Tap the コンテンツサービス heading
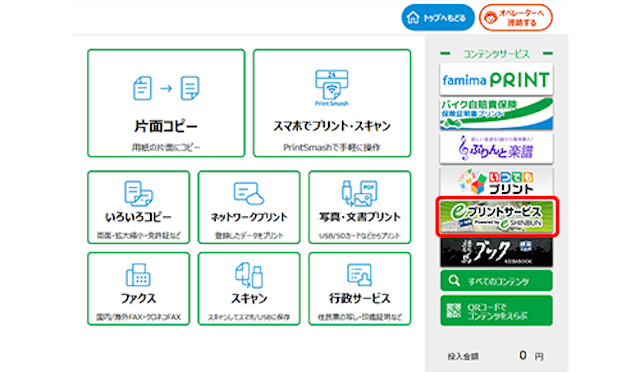Image resolution: width=640 pixels, height=372 pixels. pyautogui.click(x=496, y=54)
